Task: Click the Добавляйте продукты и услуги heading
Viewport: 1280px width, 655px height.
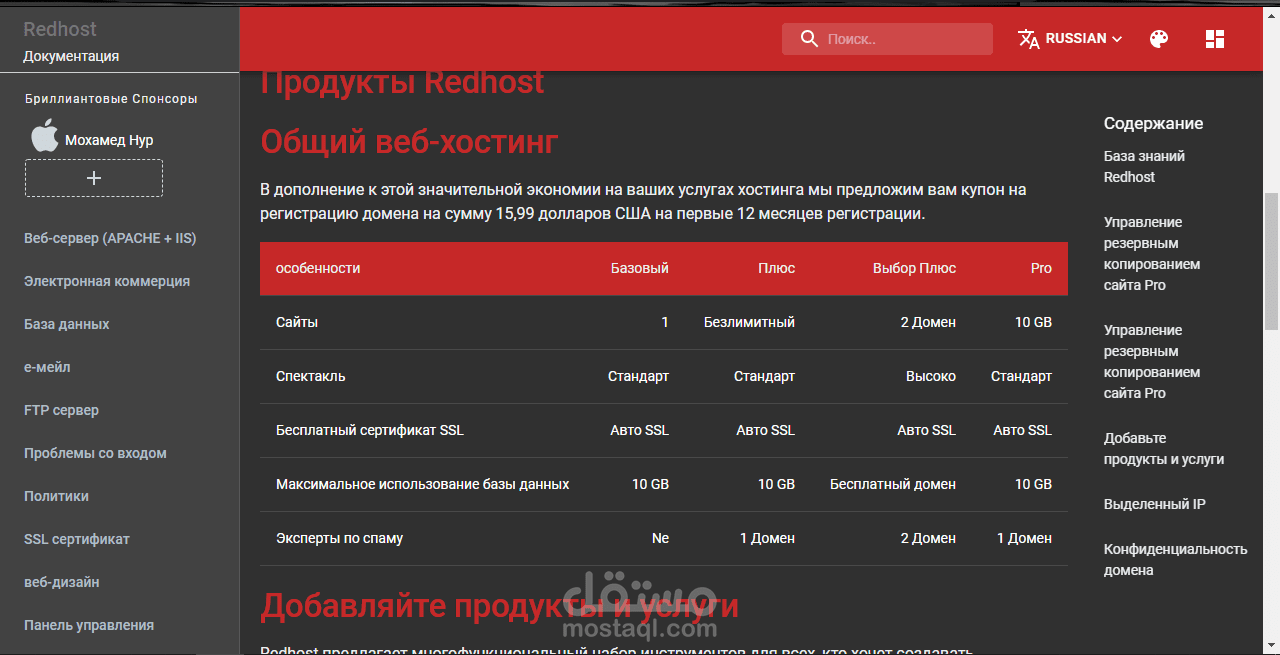Action: 499,605
